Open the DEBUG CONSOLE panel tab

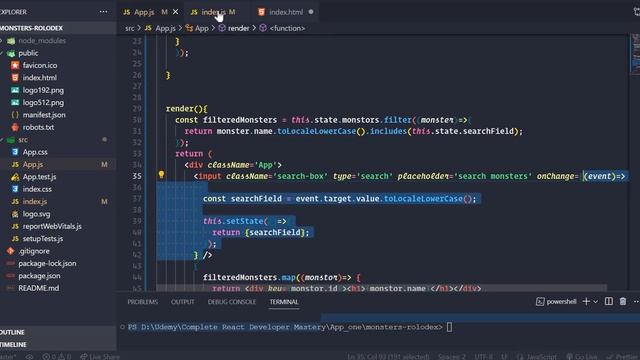(x=231, y=302)
